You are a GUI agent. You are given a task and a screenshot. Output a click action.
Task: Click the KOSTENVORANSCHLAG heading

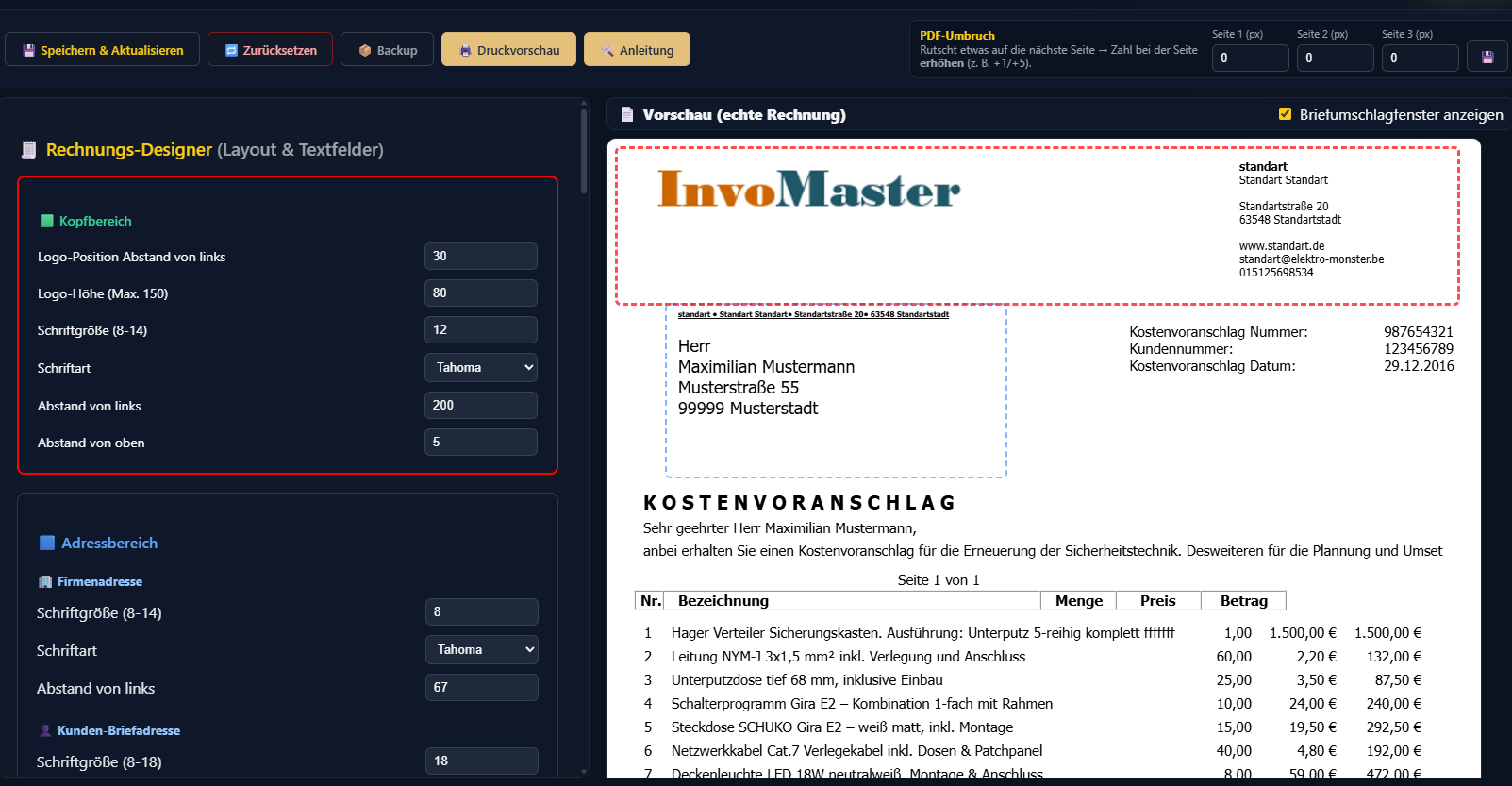point(799,503)
